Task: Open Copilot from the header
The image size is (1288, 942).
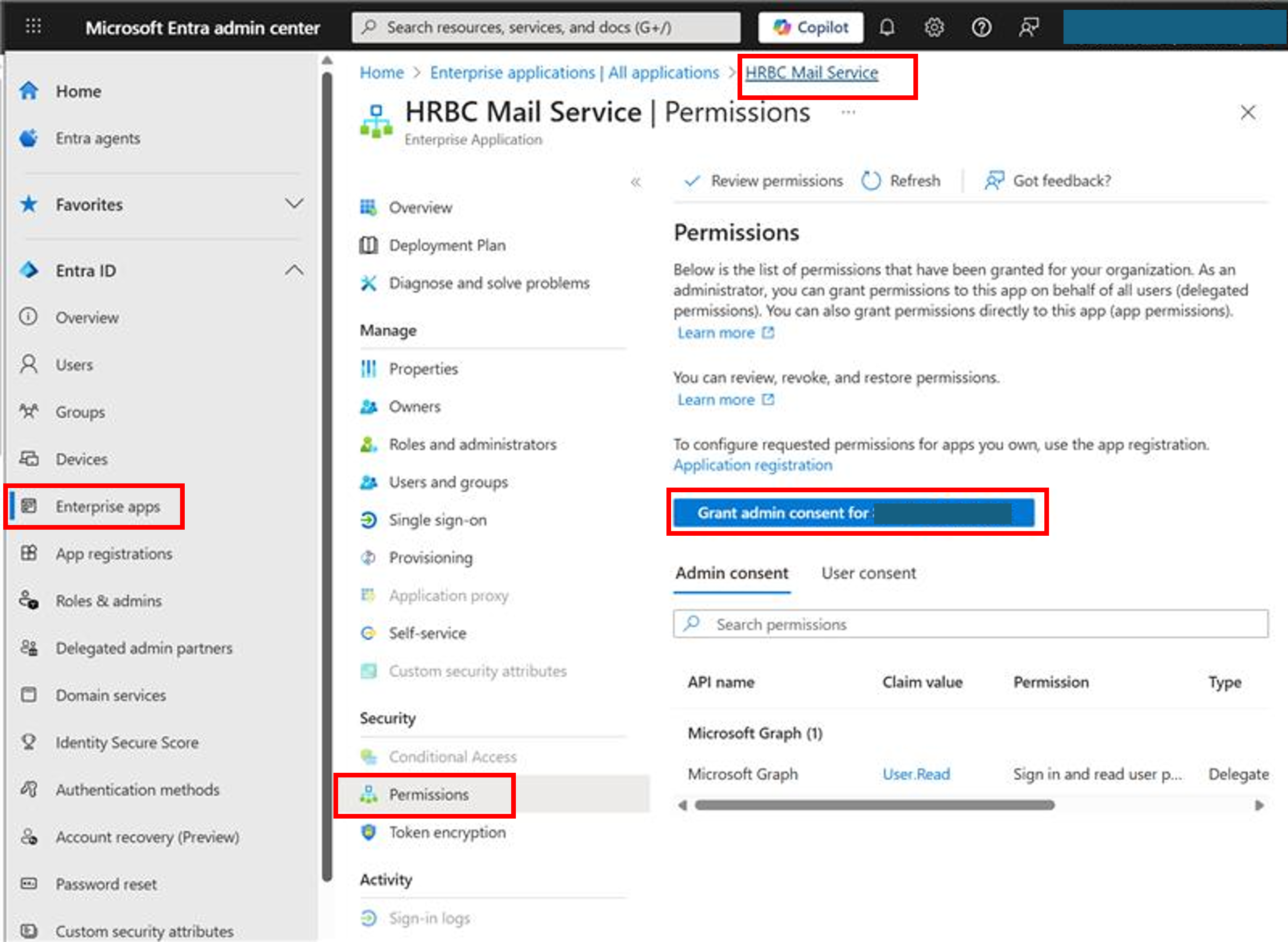Action: tap(810, 27)
